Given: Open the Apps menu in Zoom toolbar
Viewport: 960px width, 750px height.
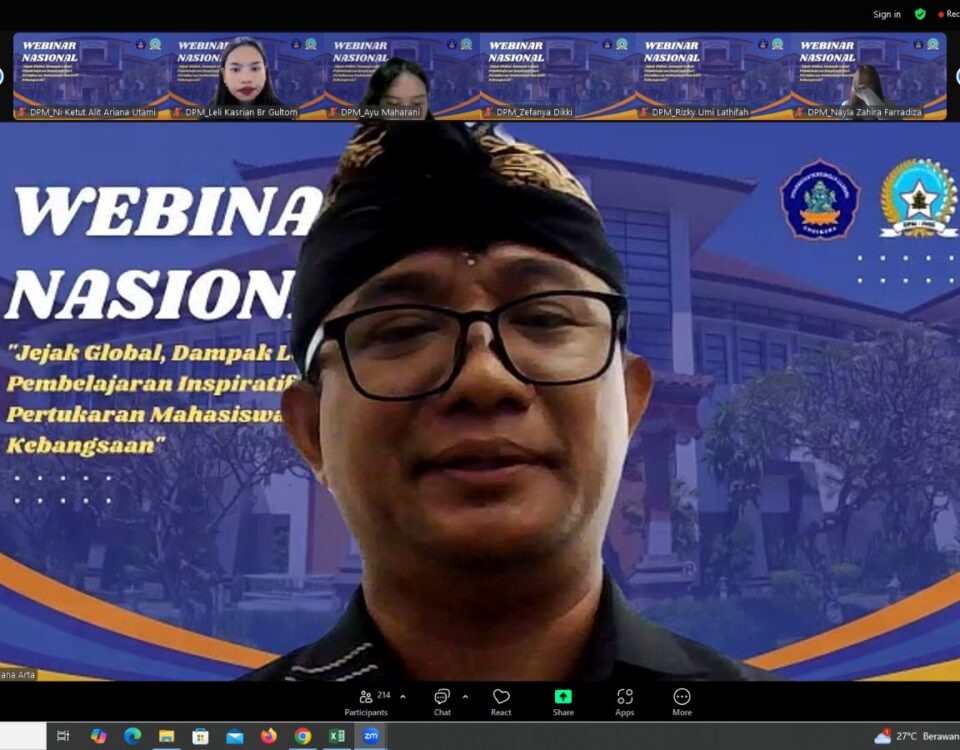Looking at the screenshot, I should pyautogui.click(x=624, y=701).
